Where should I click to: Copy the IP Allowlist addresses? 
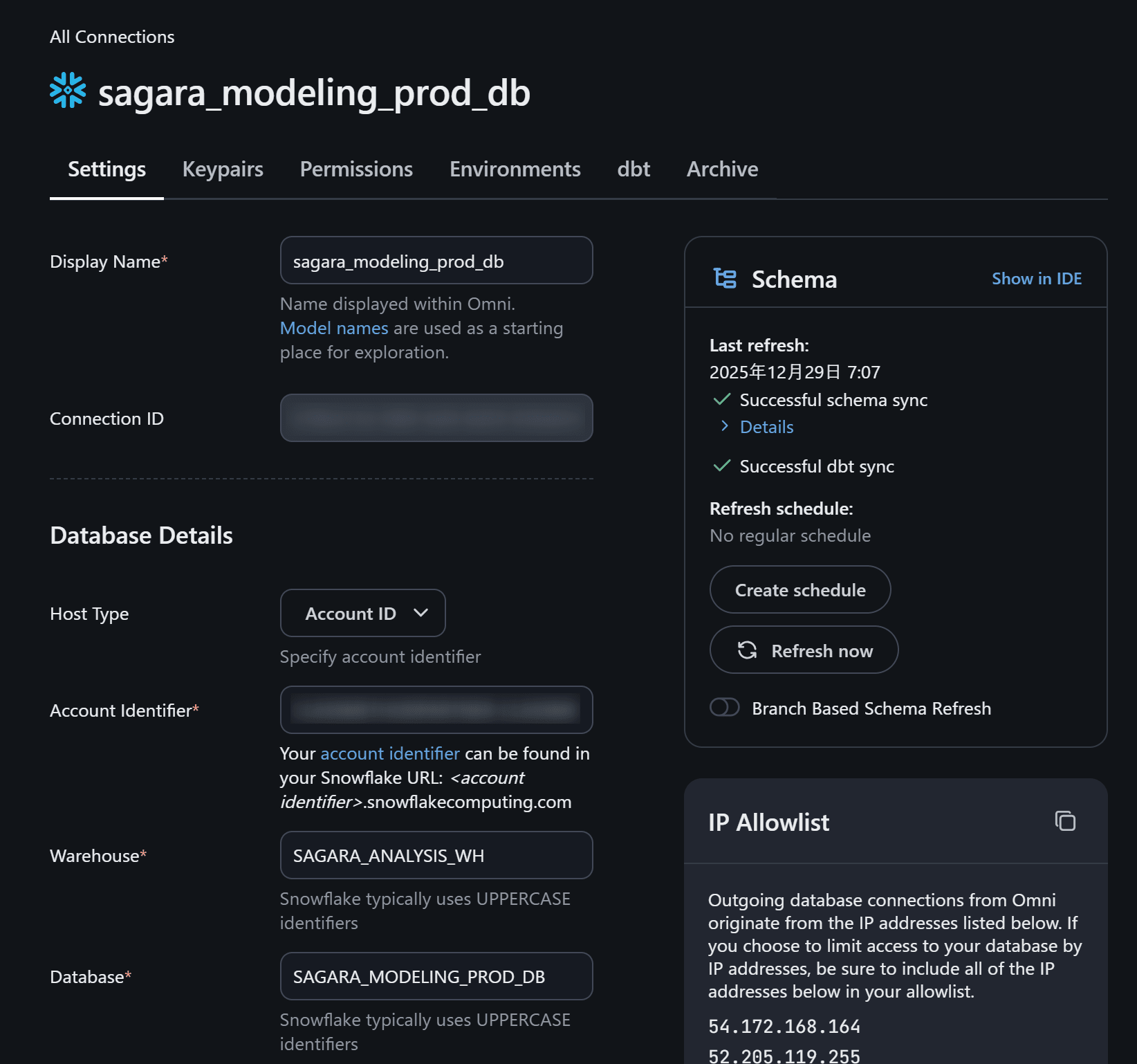[x=1064, y=821]
